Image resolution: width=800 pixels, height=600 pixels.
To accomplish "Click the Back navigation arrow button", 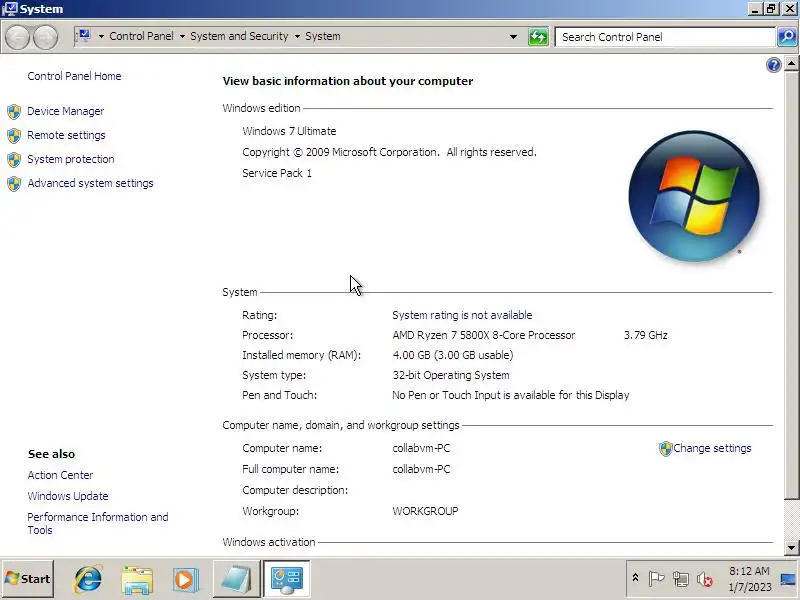I will pos(17,37).
